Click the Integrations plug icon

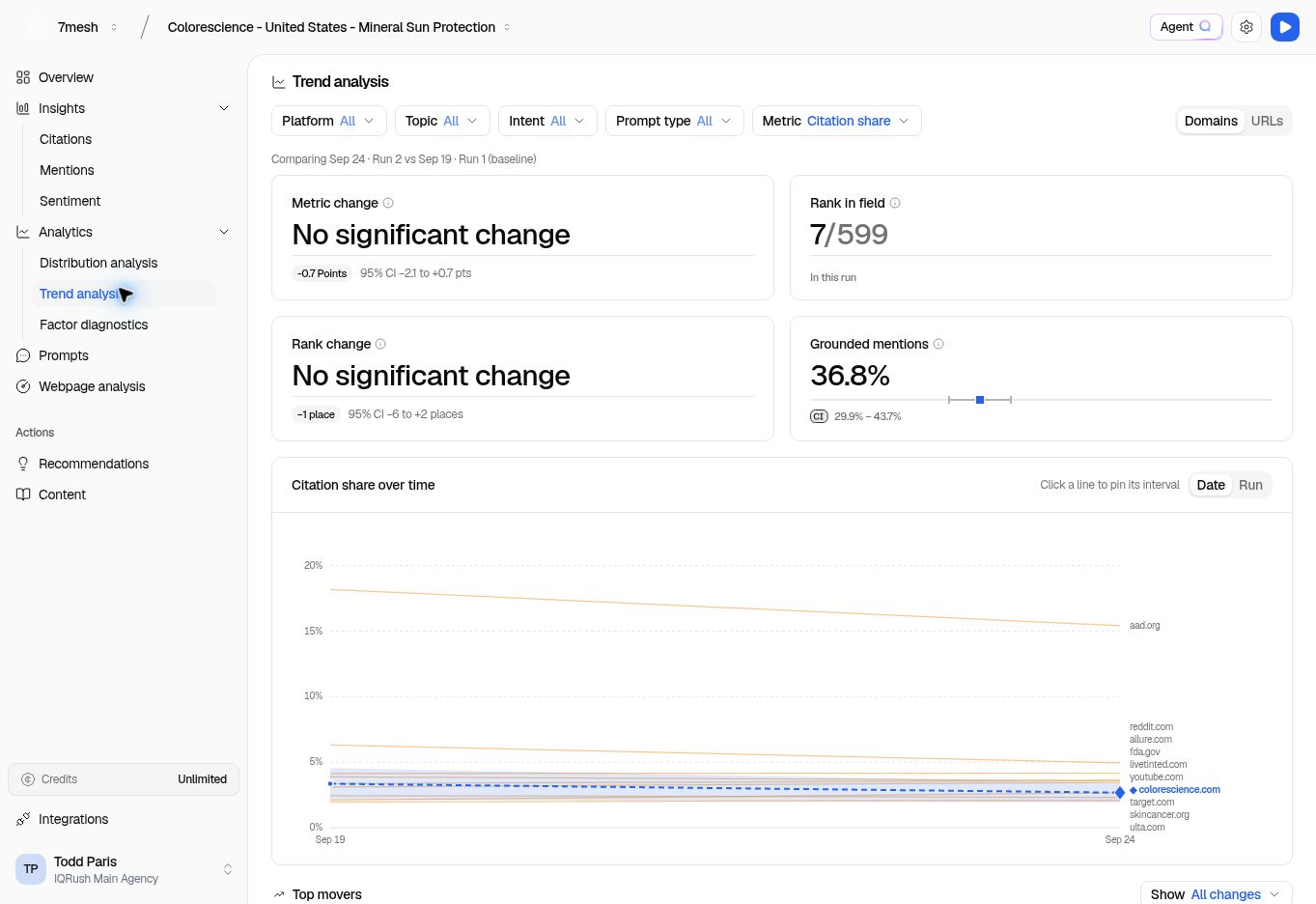(23, 819)
